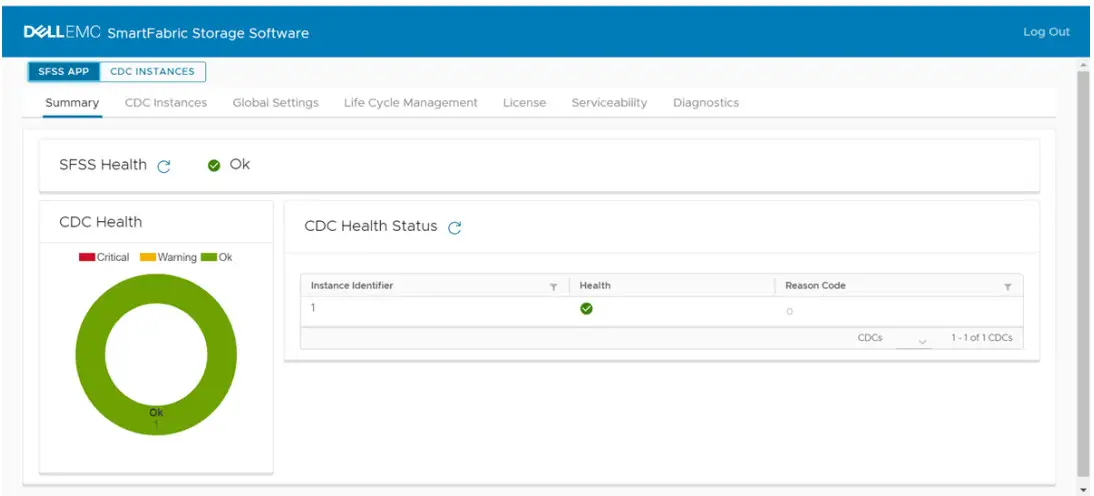Viewport: 1094px width, 496px height.
Task: Click the vertical scrollbar down arrow
Action: (x=1084, y=489)
